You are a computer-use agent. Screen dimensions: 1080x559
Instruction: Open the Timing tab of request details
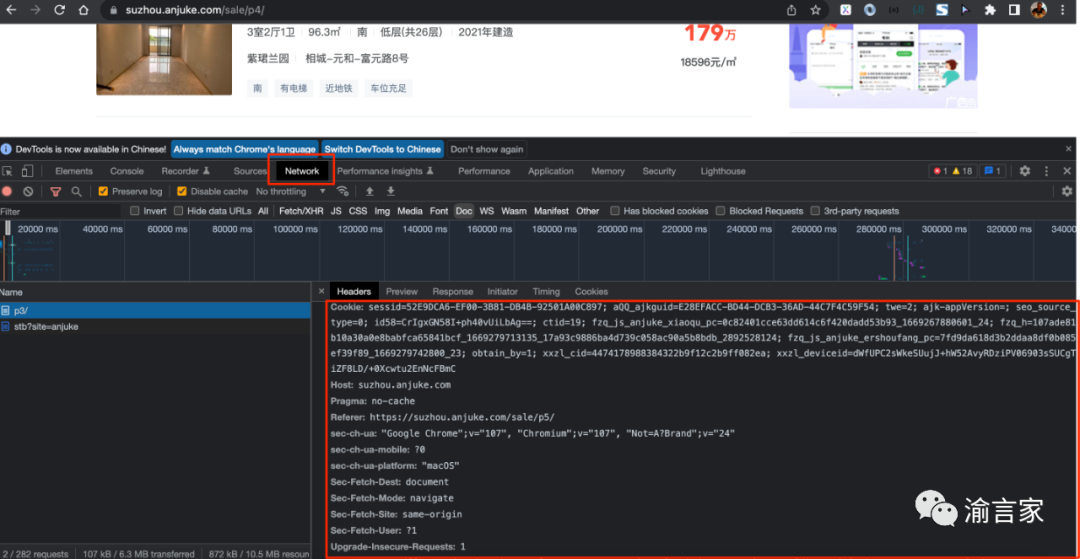click(x=546, y=292)
